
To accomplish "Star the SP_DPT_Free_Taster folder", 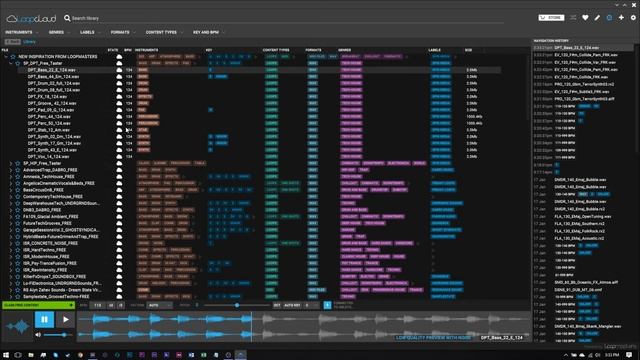I will [17, 63].
